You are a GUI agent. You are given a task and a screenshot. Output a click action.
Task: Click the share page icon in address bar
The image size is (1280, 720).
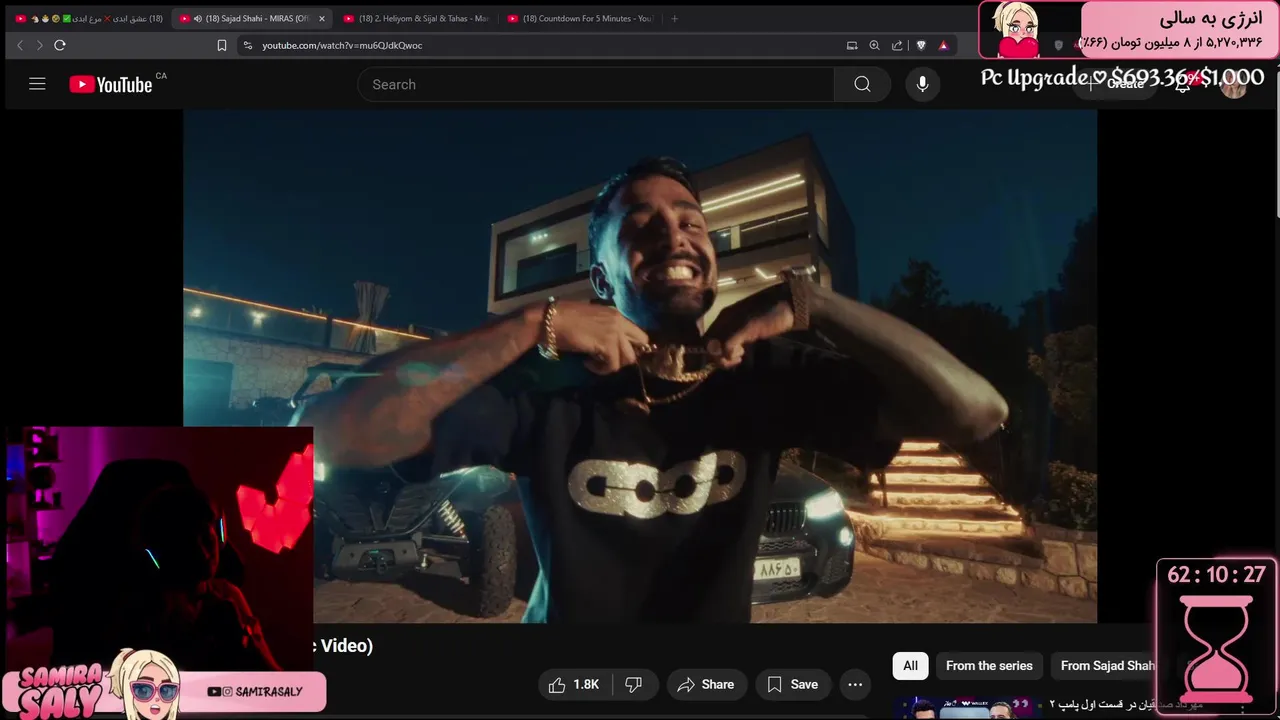897,45
